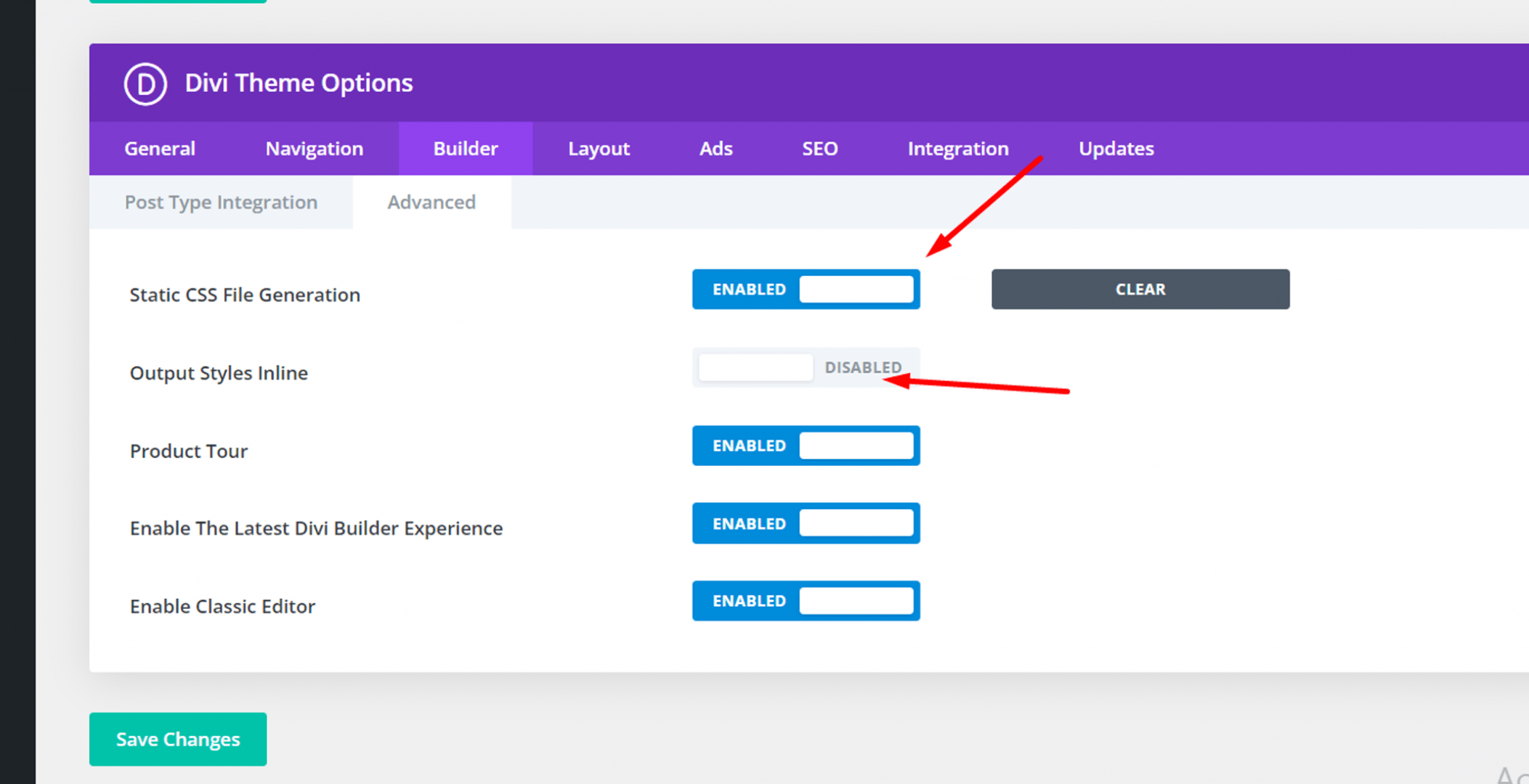Toggle Enable The Latest Divi Builder Experience
1529x784 pixels.
[x=806, y=523]
